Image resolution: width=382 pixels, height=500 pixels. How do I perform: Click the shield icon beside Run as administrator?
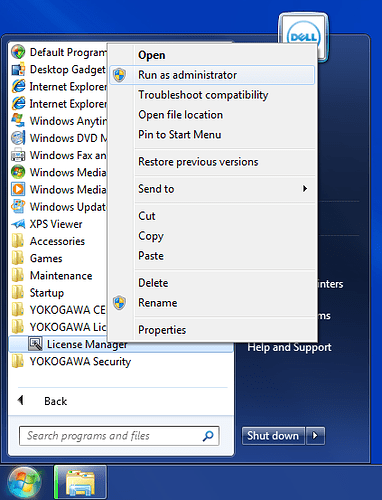119,75
